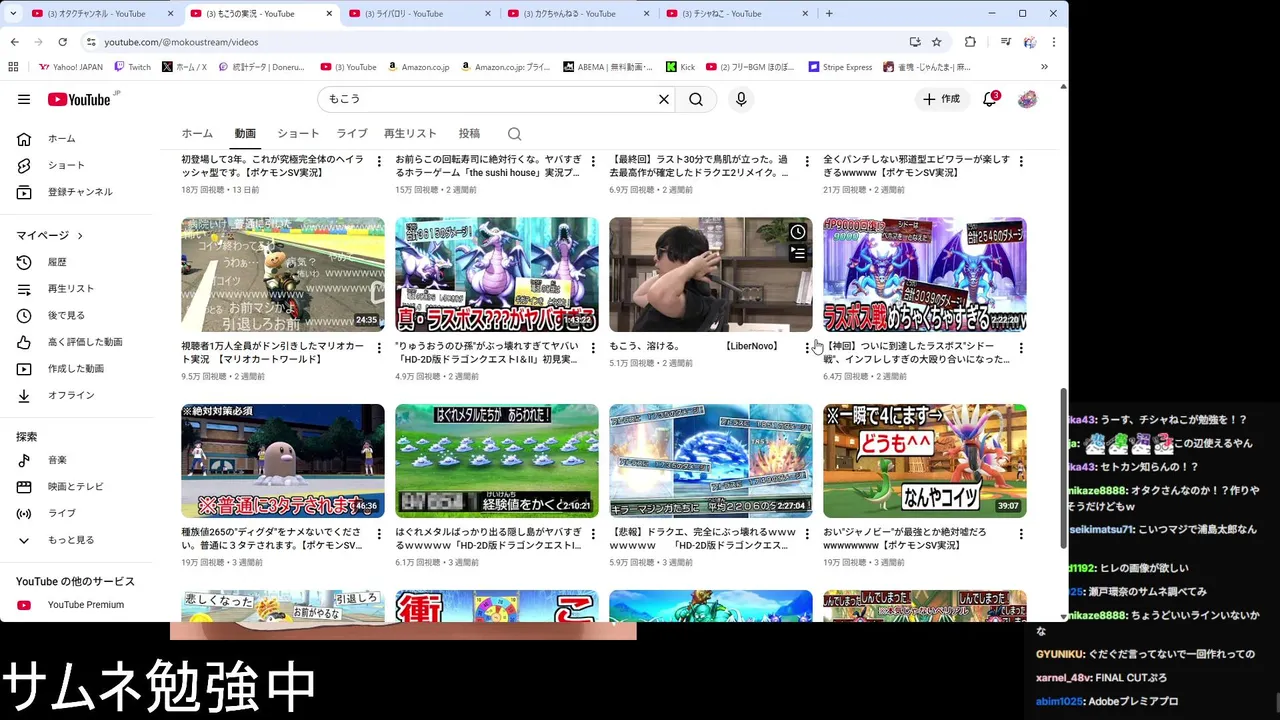Screen dimensions: 1280x720
Task: Start voice search with microphone icon
Action: point(741,99)
